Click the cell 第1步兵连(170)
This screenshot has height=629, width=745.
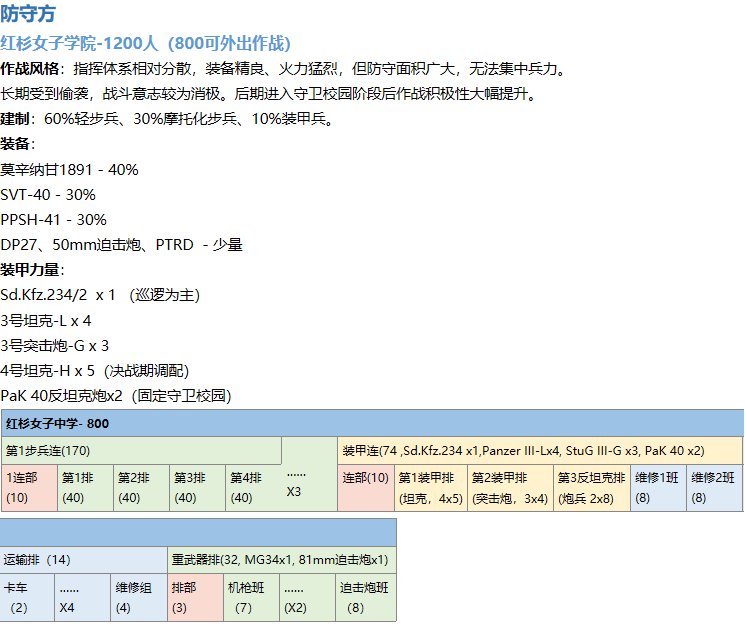[x=142, y=451]
